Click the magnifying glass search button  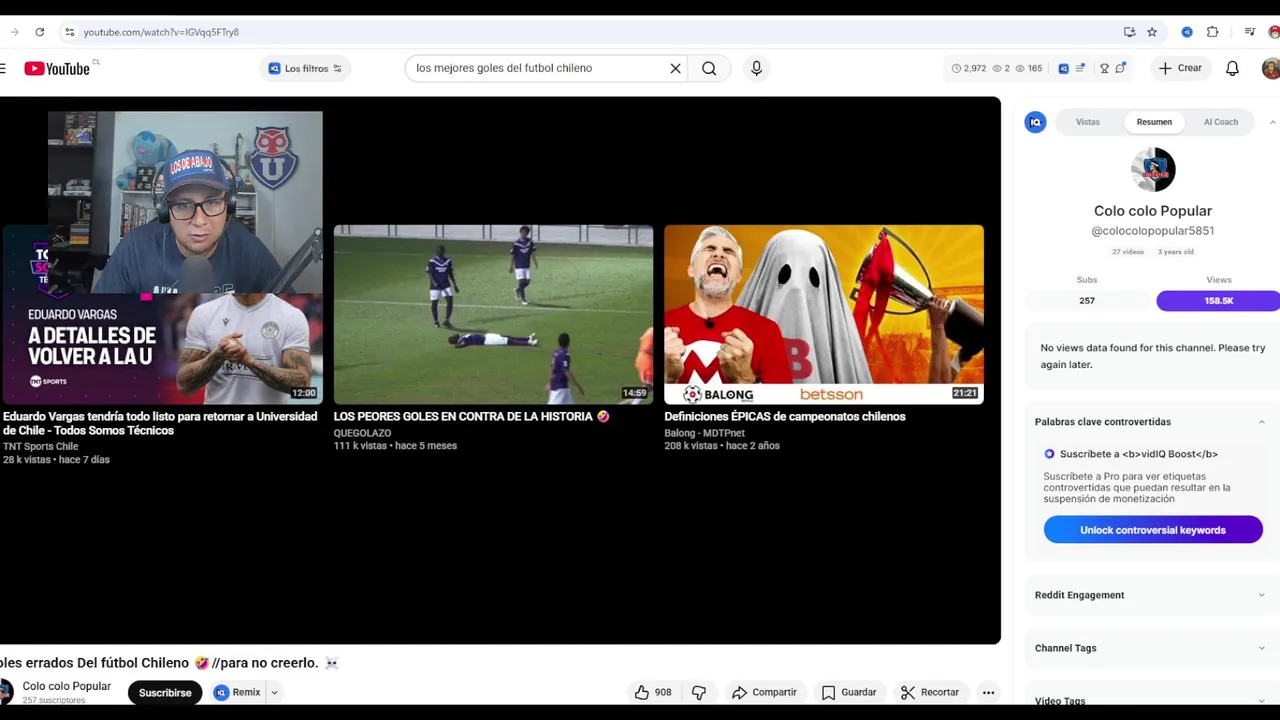pos(709,68)
